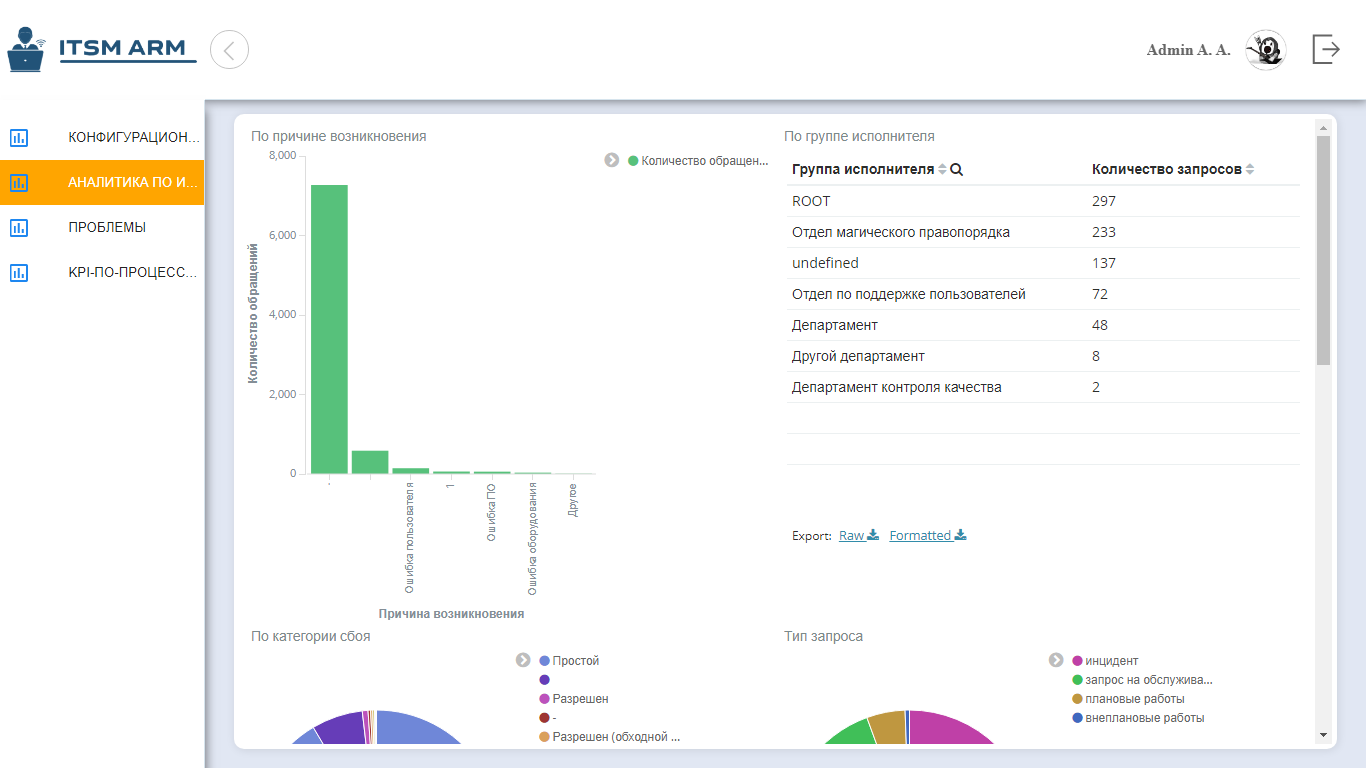Export table as Formatted
The image size is (1366, 768).
[x=928, y=535]
